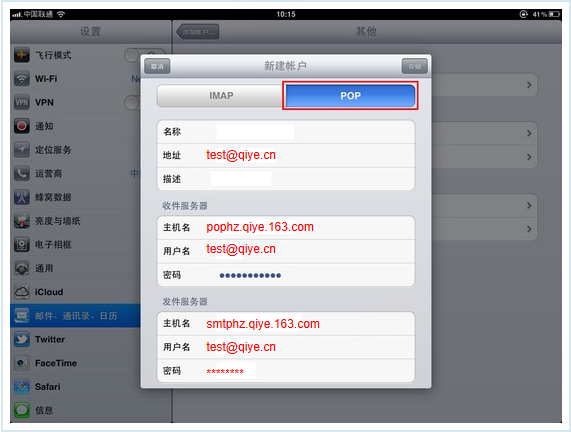Tap the Wi-Fi signal icon in status bar

pyautogui.click(x=61, y=14)
